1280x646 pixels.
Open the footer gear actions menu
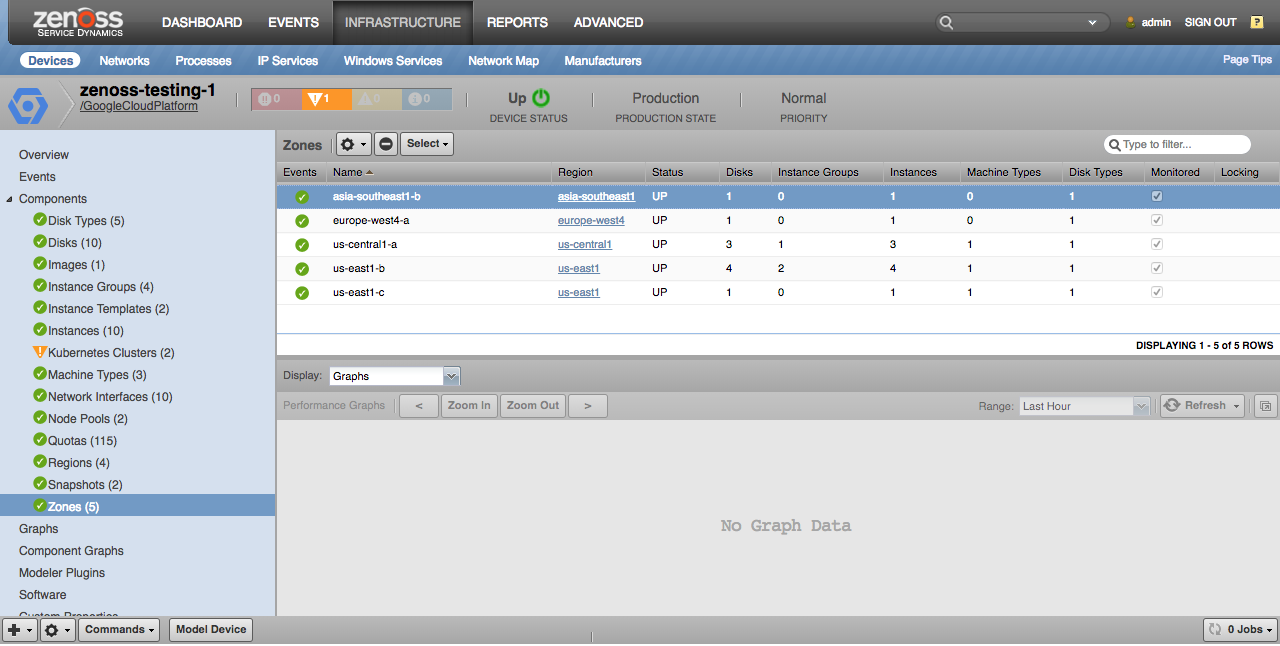58,630
